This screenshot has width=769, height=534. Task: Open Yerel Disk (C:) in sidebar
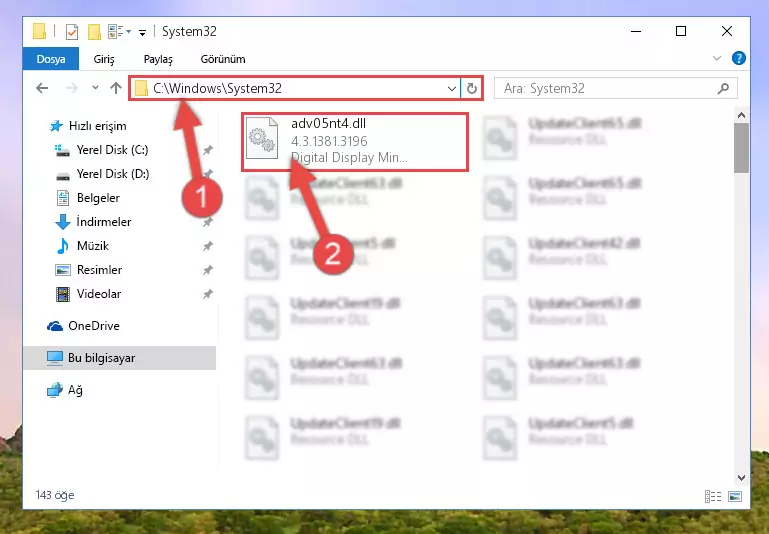click(101, 150)
